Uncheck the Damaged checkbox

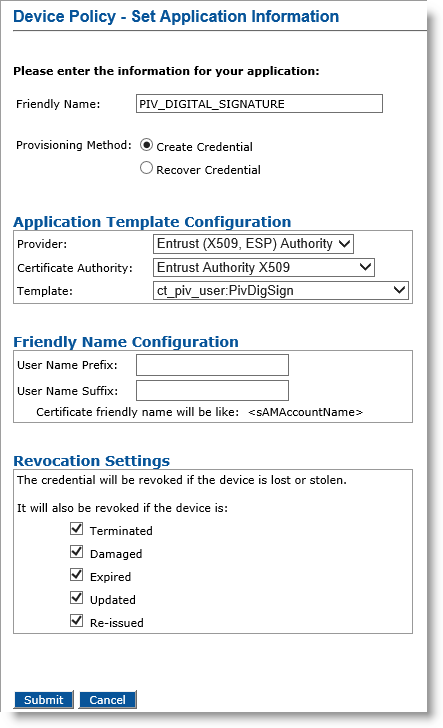(77, 552)
